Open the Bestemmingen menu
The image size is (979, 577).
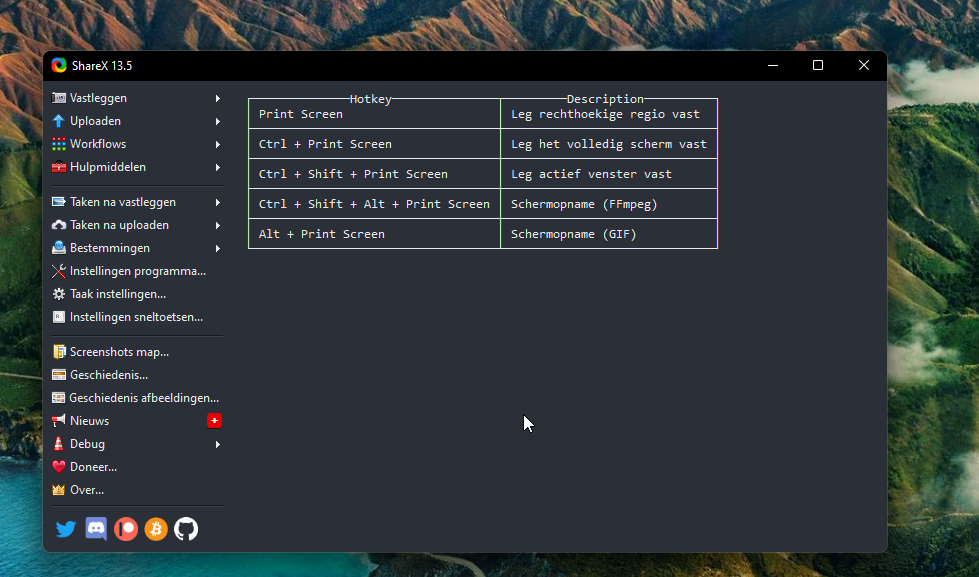pyautogui.click(x=109, y=248)
